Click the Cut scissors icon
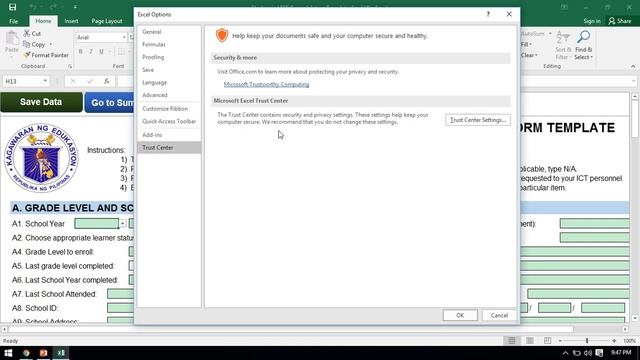The height and width of the screenshot is (360, 640). 27,33
